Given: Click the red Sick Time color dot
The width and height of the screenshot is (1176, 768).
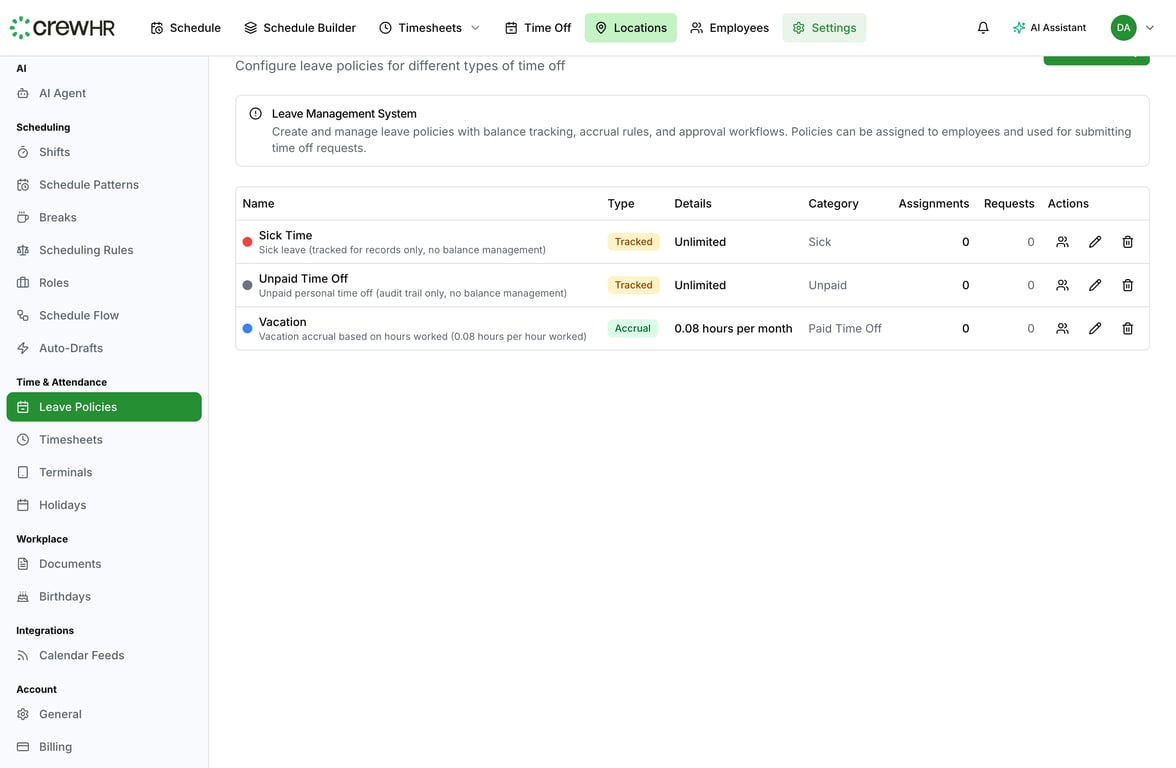Looking at the screenshot, I should 248,242.
